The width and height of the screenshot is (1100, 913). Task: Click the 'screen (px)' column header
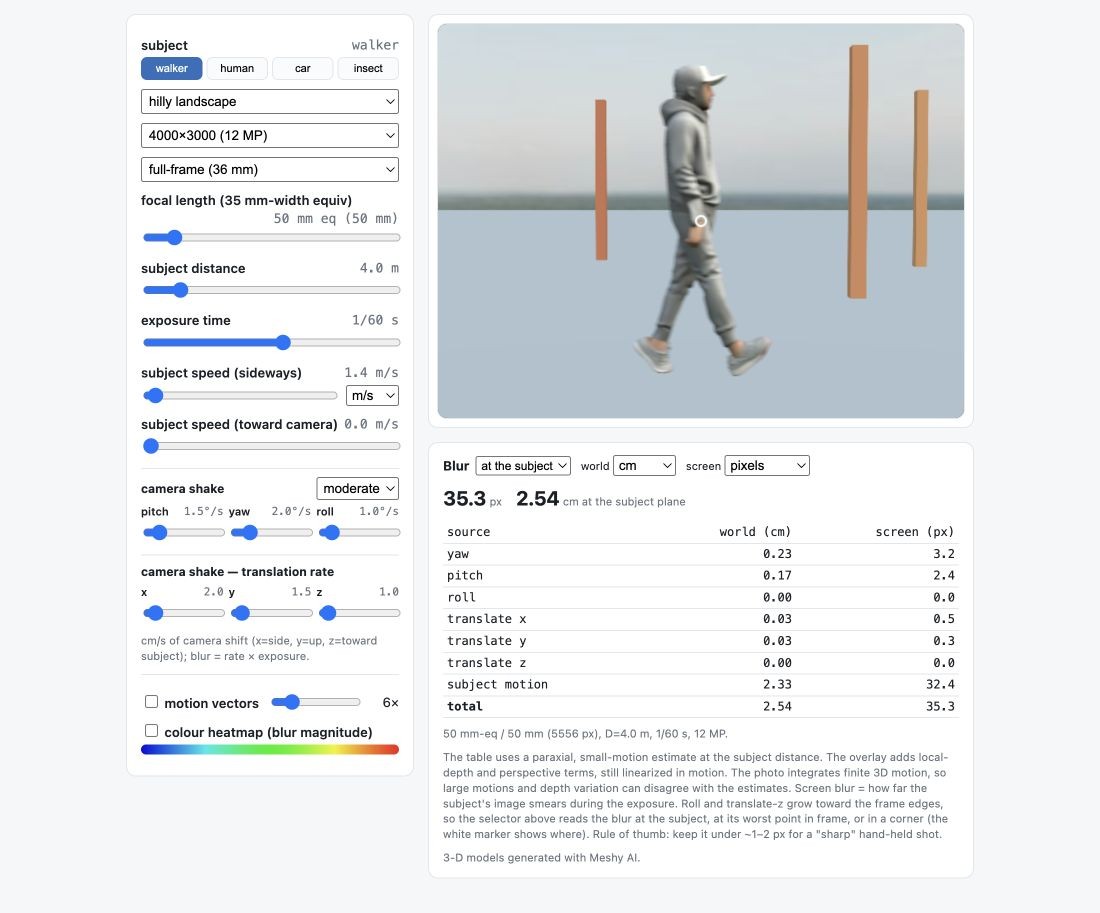(915, 532)
